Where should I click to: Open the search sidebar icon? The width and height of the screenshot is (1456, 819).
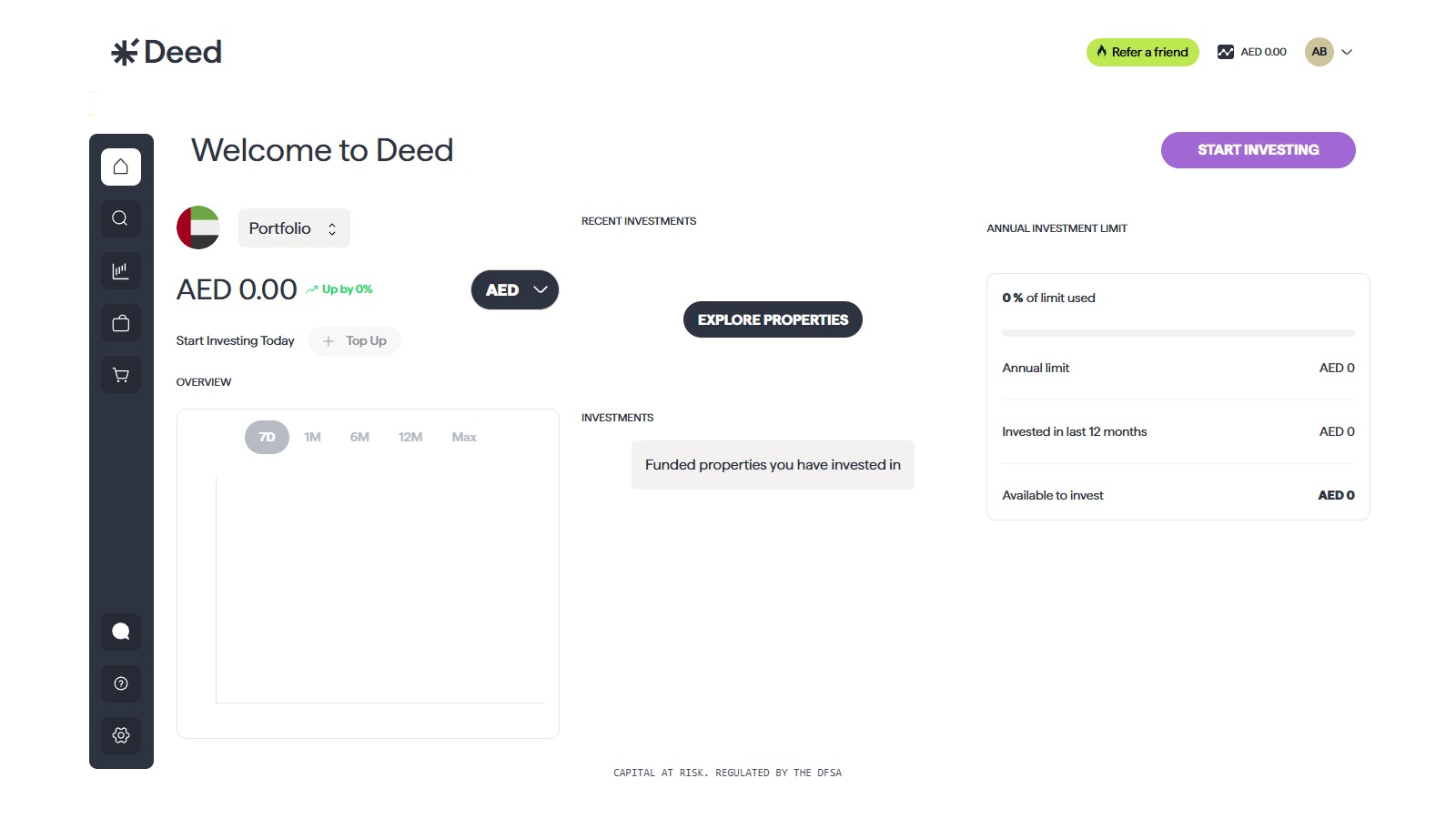tap(121, 218)
